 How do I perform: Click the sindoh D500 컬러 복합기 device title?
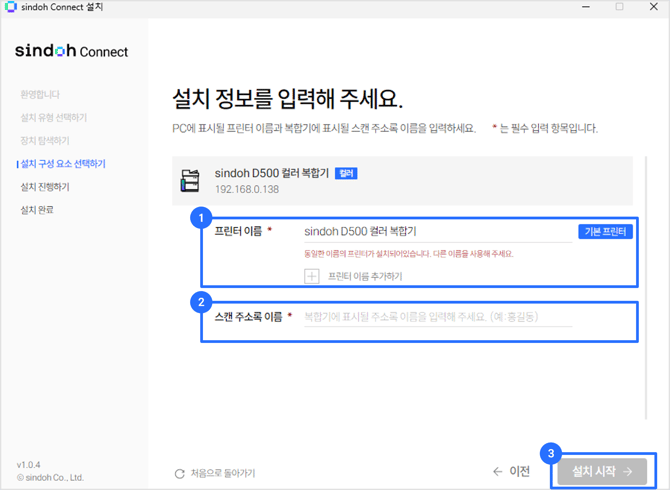272,173
